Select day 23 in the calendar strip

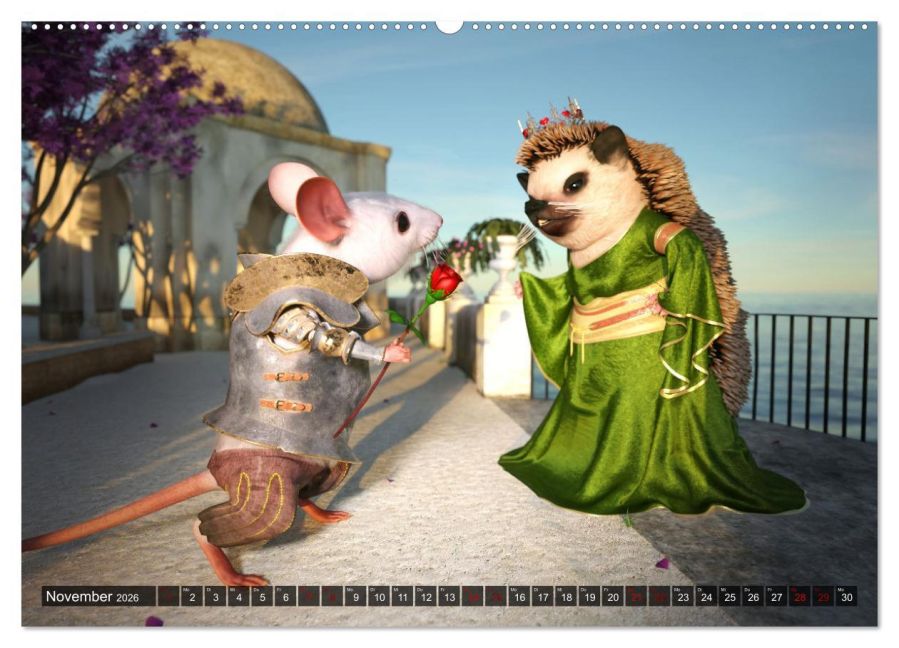click(x=683, y=597)
